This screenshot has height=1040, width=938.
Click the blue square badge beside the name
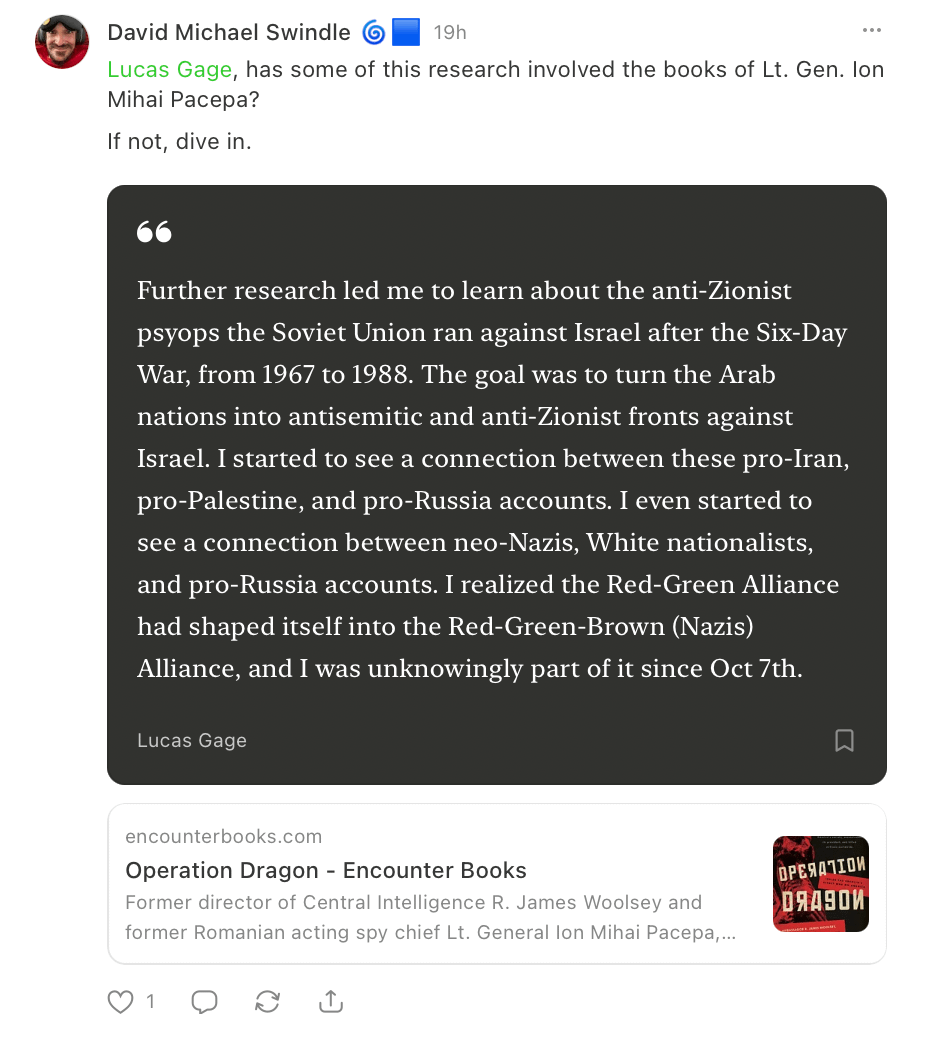[406, 32]
